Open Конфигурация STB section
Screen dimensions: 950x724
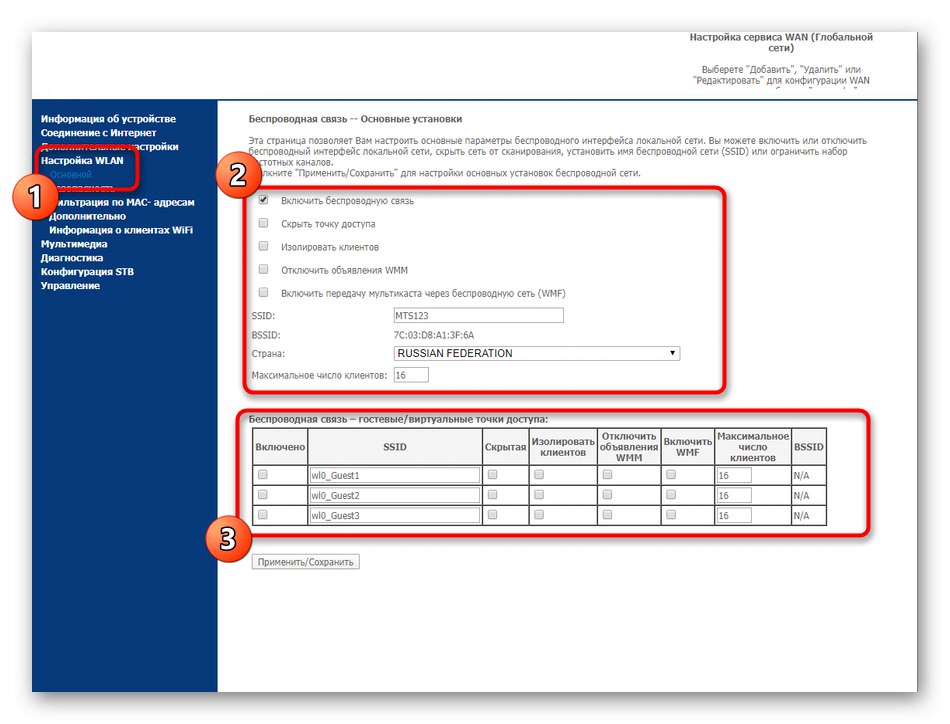[87, 272]
